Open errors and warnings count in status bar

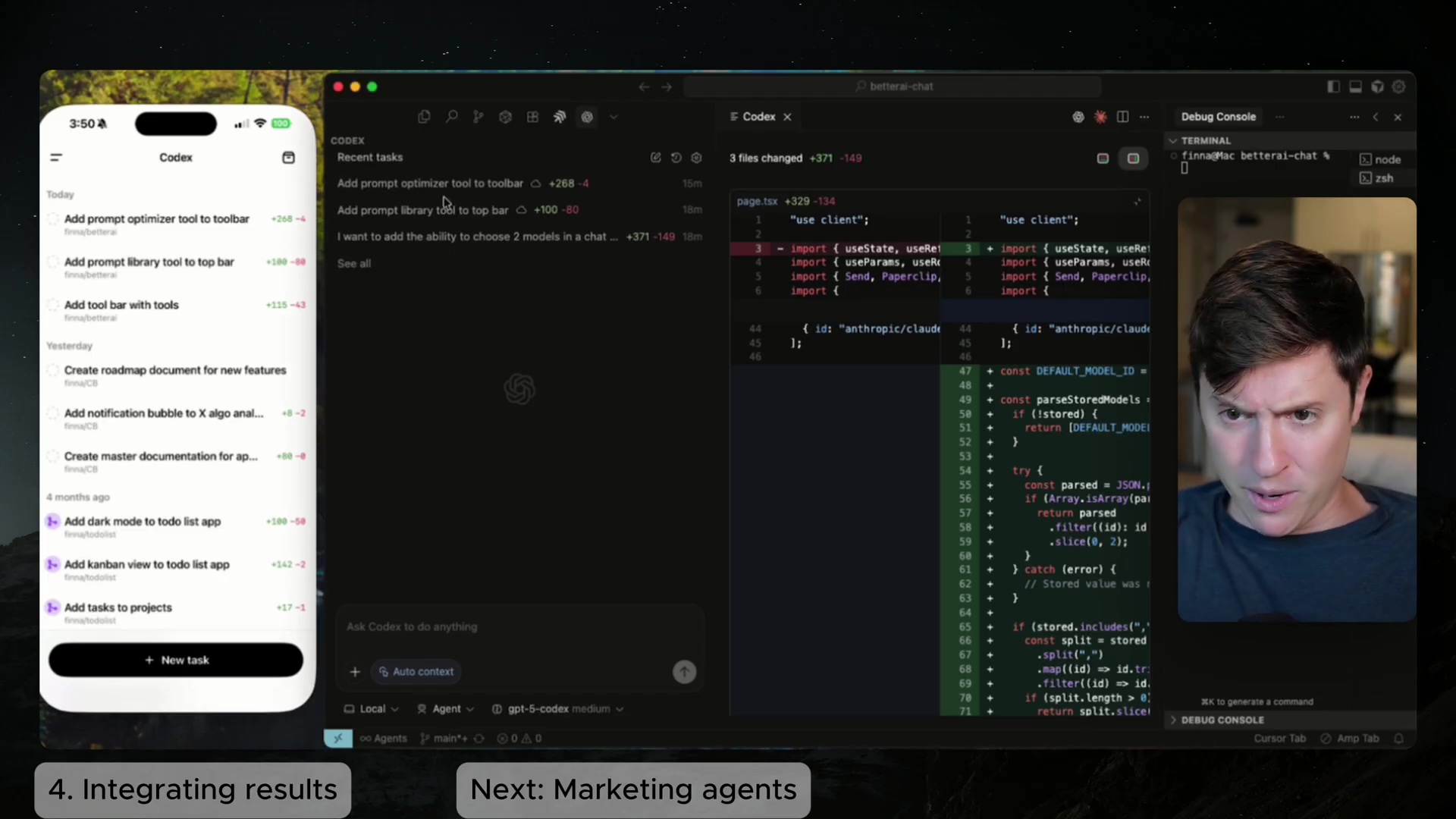coord(519,739)
